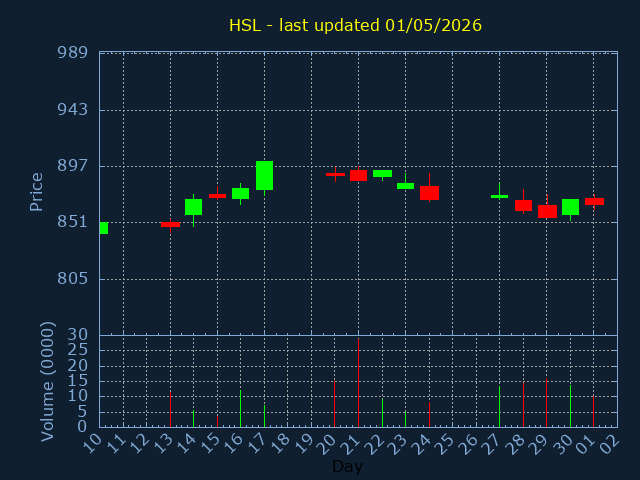Click the Volume (0000) axis title
The width and height of the screenshot is (640, 480).
coord(48,382)
